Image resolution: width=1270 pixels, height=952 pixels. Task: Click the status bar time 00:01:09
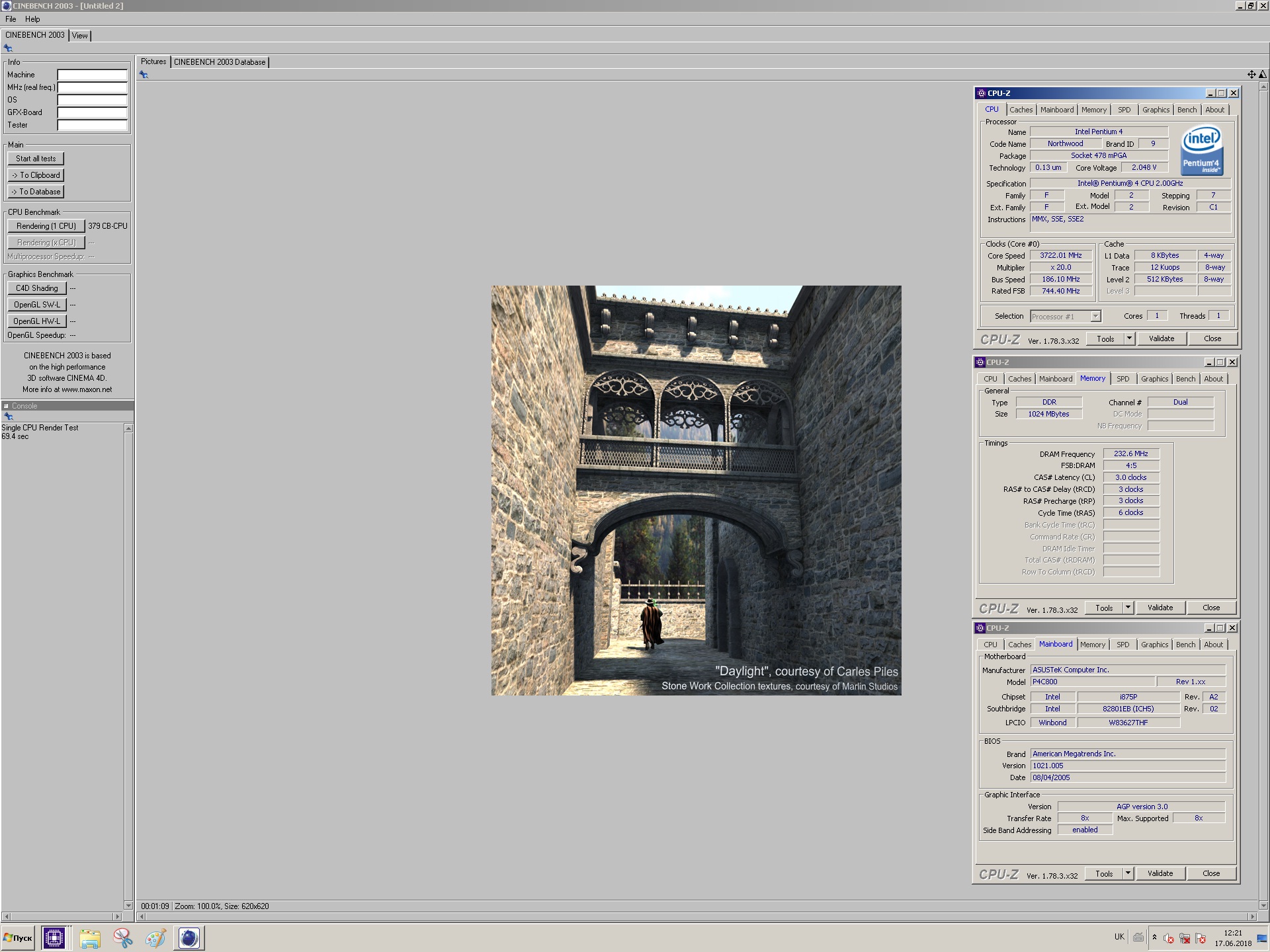tap(155, 906)
